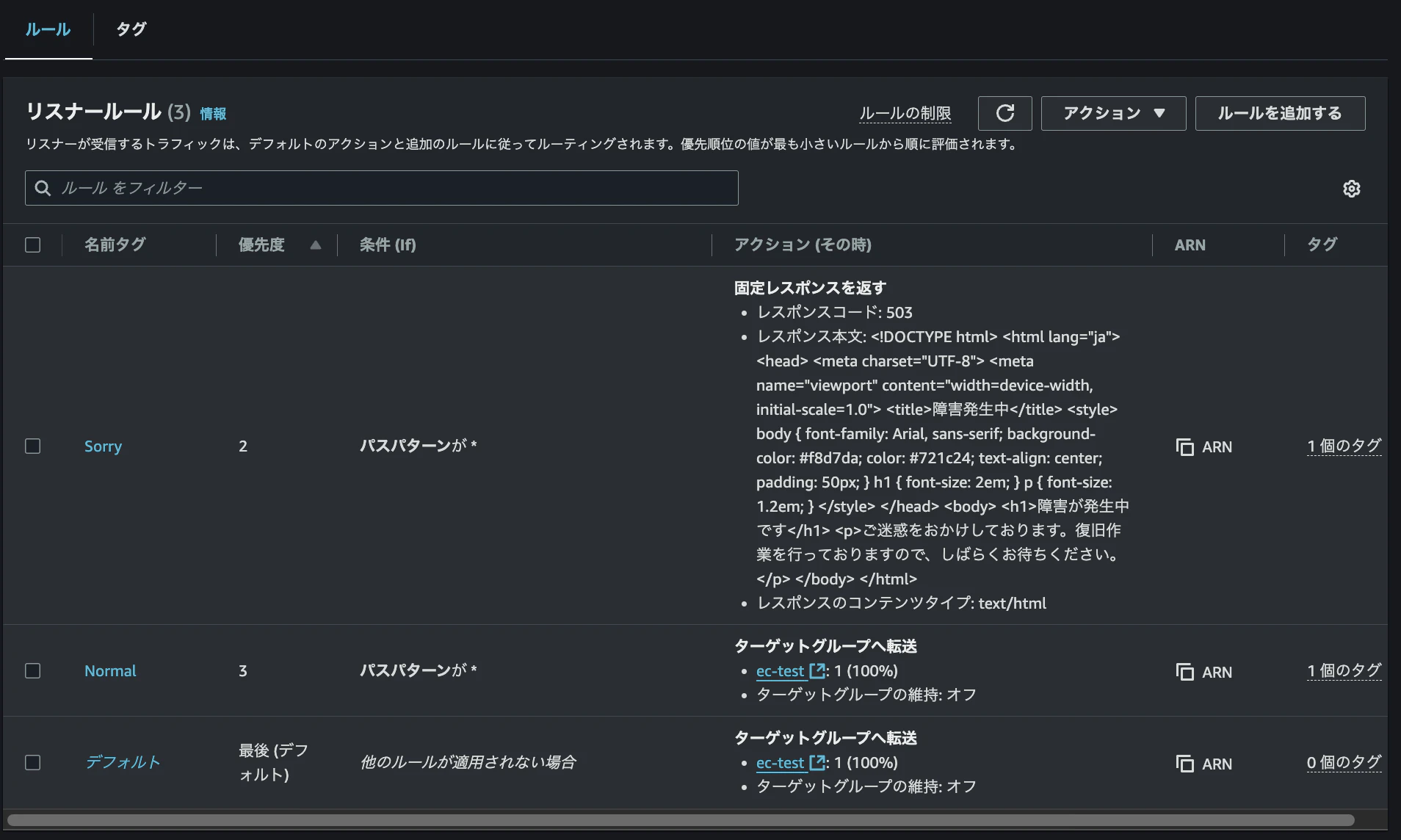Click the タグ column header
The image size is (1401, 840).
(x=1322, y=245)
